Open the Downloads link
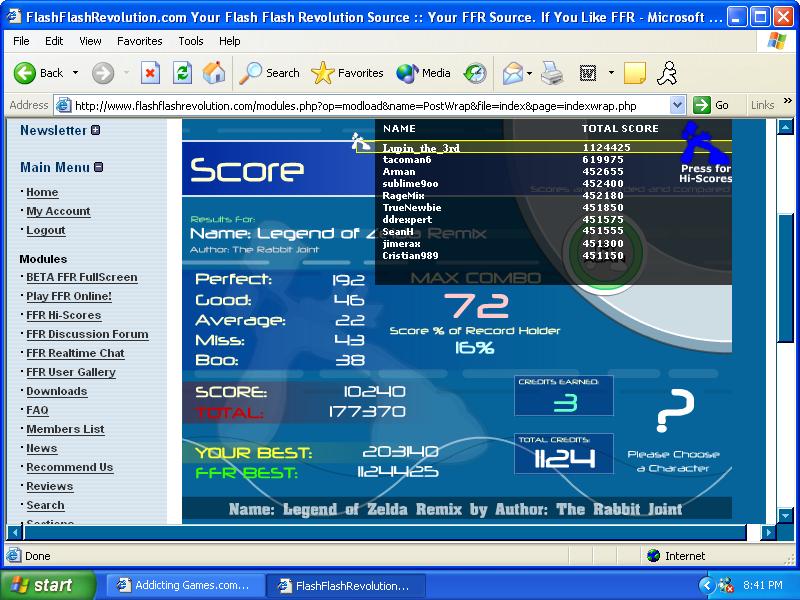800x600 pixels. tap(57, 391)
